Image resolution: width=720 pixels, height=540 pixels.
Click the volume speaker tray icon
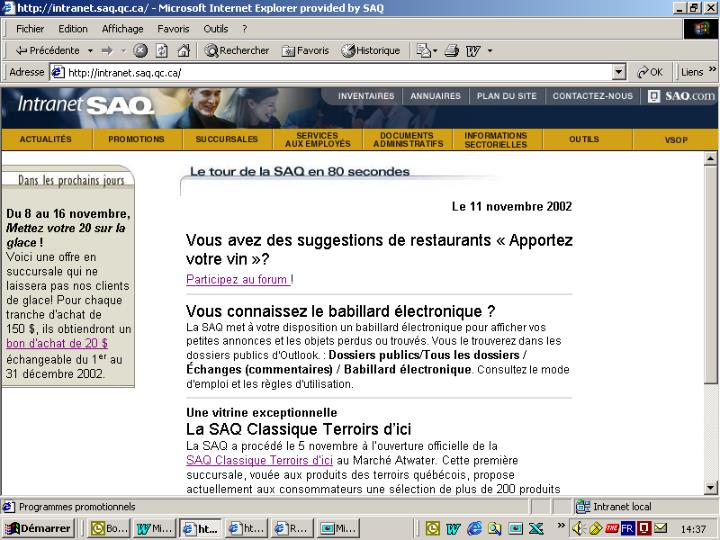coord(578,529)
